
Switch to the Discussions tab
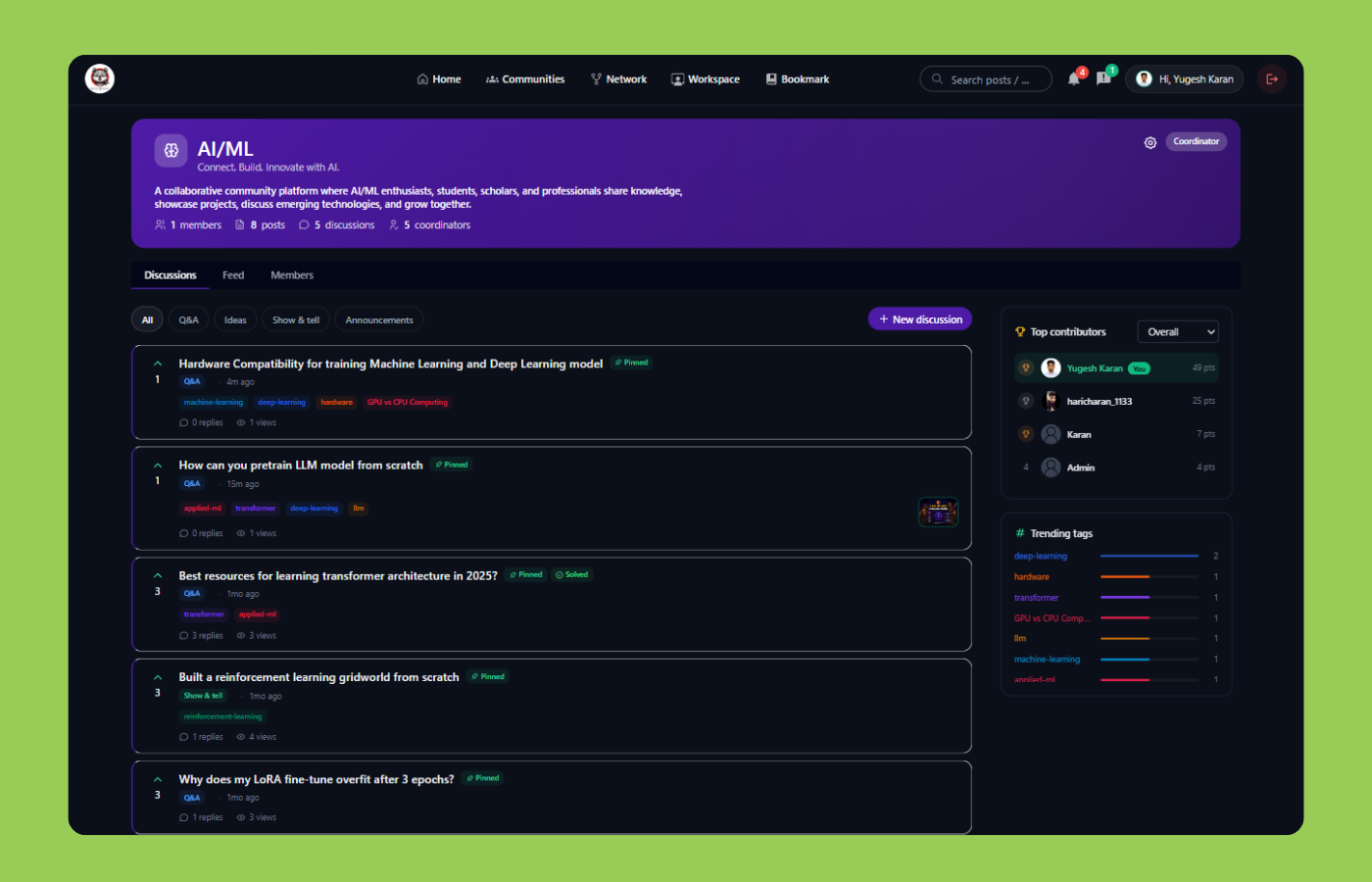(x=171, y=275)
